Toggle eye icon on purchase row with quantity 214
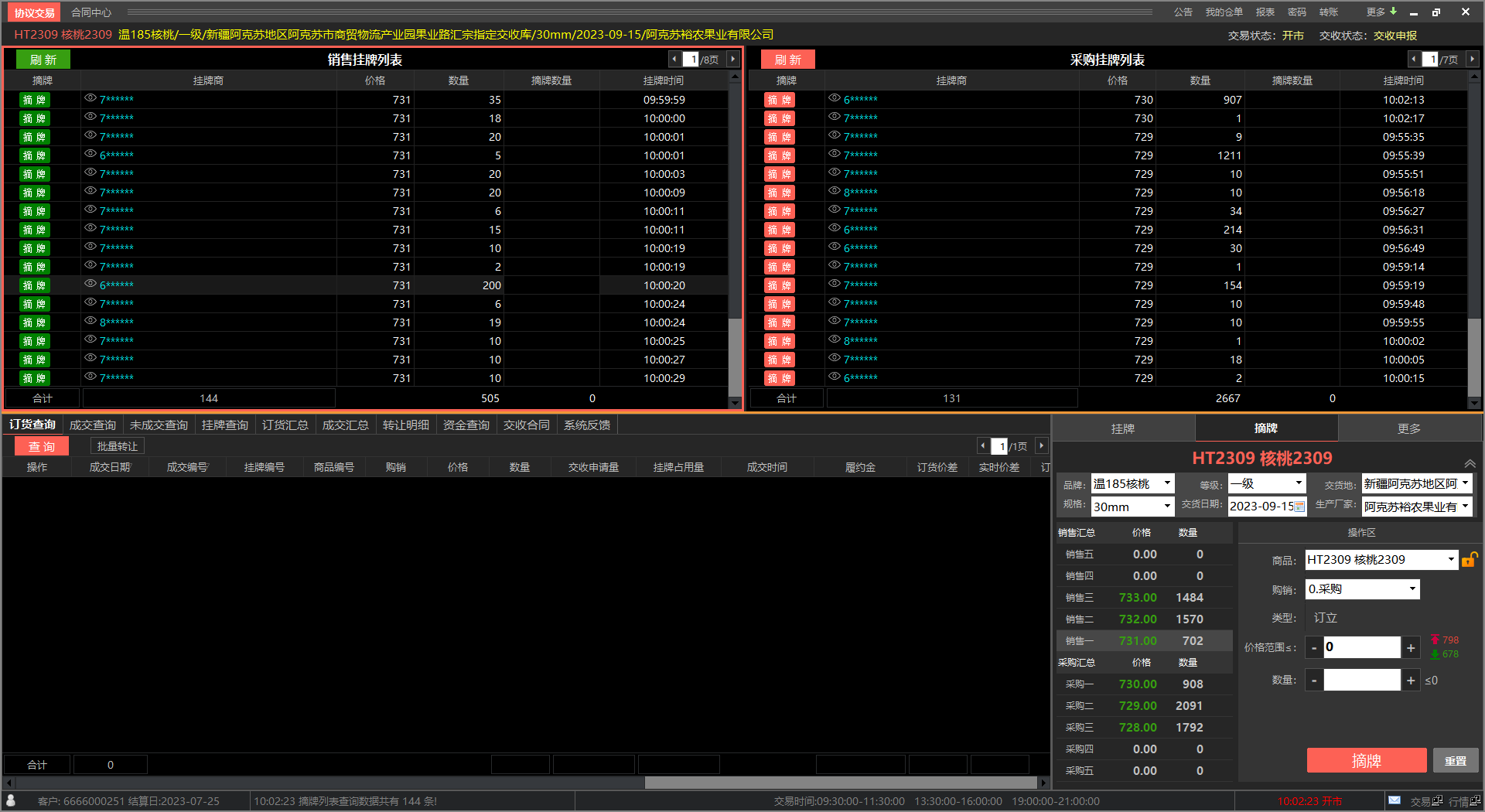1485x812 pixels. [835, 228]
